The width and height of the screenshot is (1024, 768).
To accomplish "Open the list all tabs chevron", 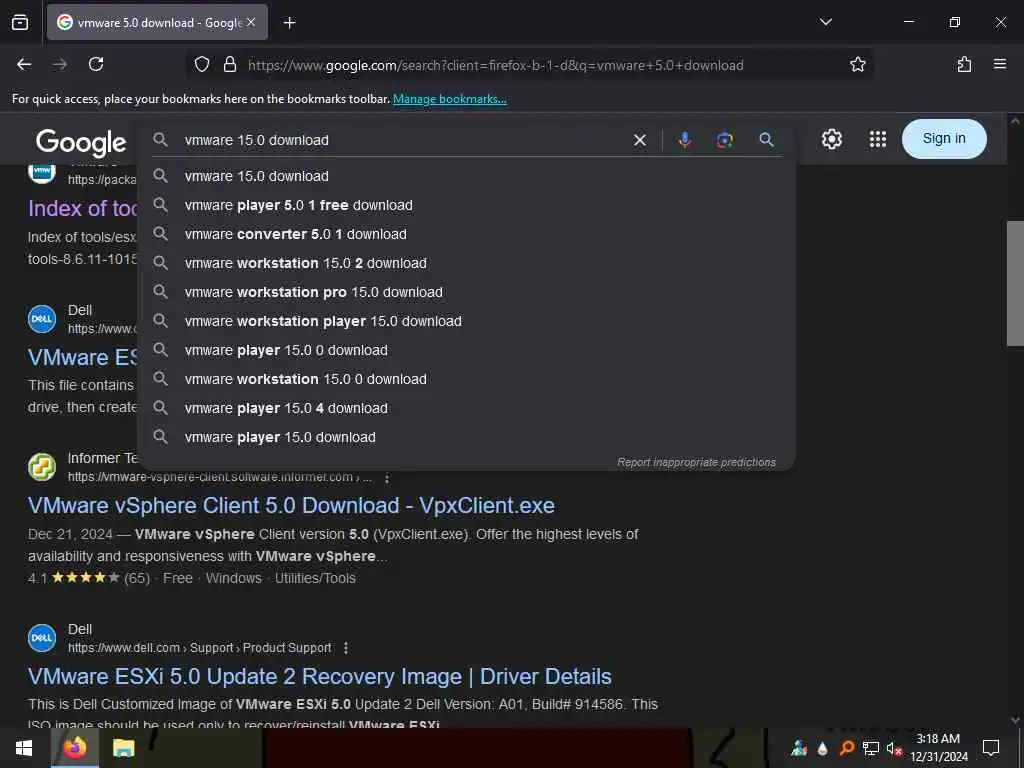I will 825,22.
